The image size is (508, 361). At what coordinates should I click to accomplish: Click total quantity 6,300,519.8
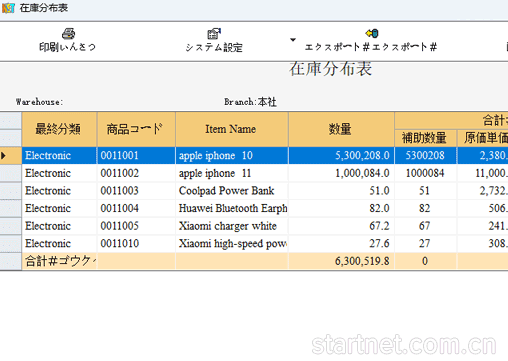pyautogui.click(x=341, y=261)
